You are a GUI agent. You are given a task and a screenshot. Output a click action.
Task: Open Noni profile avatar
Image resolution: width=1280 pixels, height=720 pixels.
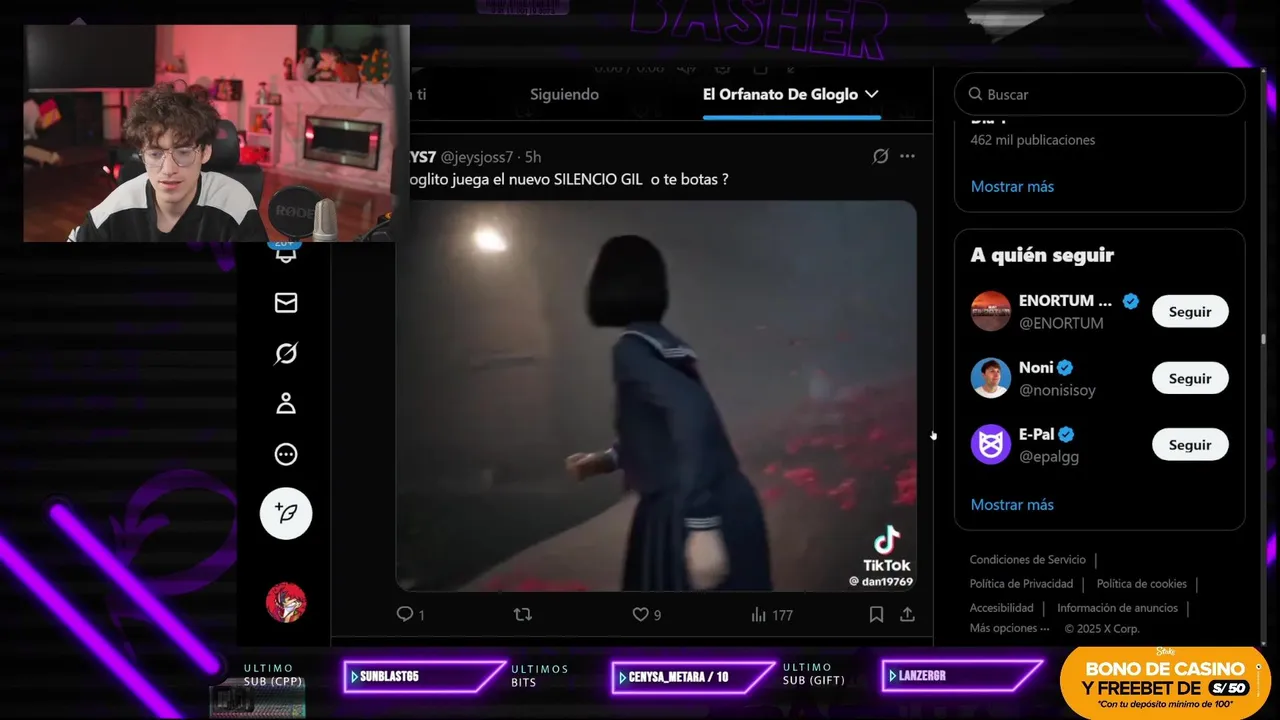(991, 378)
